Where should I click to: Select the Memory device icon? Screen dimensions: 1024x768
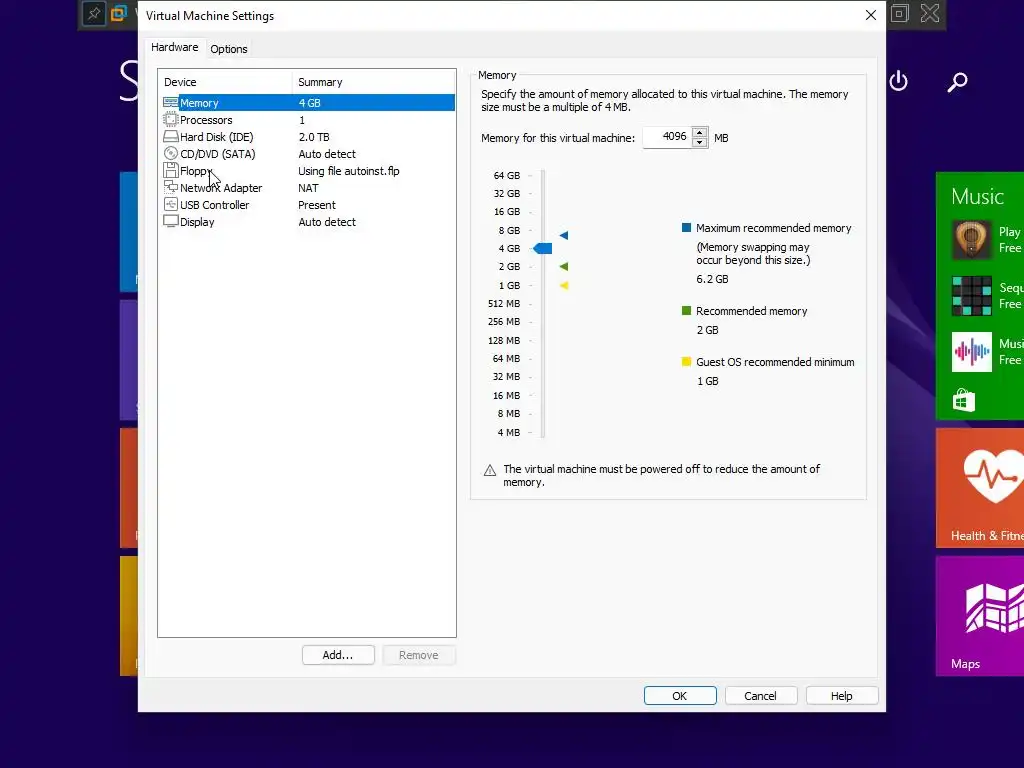(170, 103)
